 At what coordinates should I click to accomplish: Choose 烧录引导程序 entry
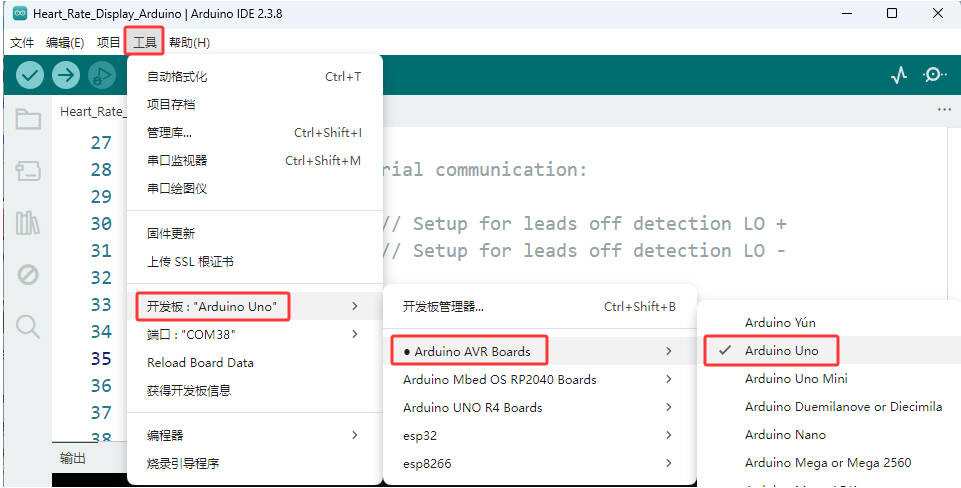(254, 463)
